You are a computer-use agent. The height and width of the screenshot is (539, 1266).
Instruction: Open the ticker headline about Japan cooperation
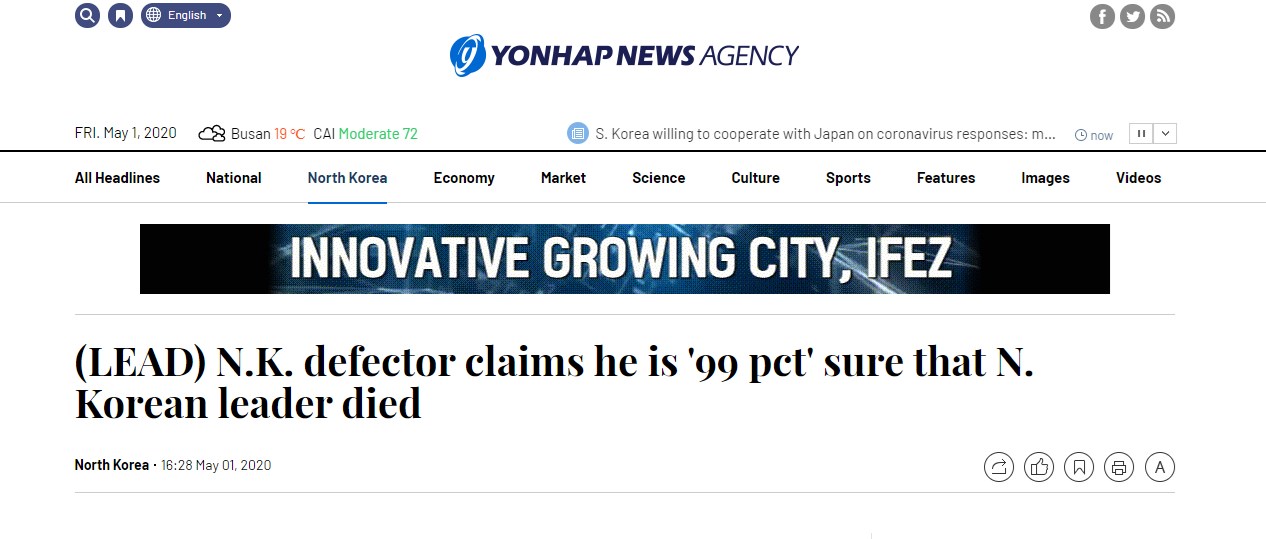point(825,133)
